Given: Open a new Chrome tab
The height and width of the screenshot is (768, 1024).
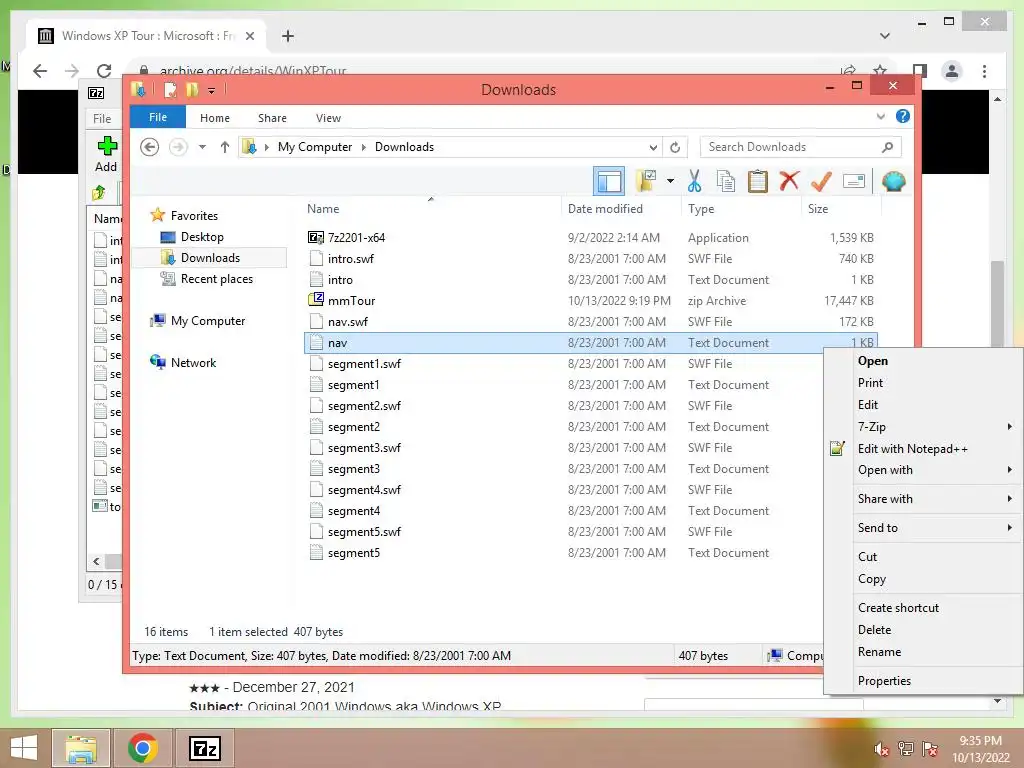Looking at the screenshot, I should 287,36.
